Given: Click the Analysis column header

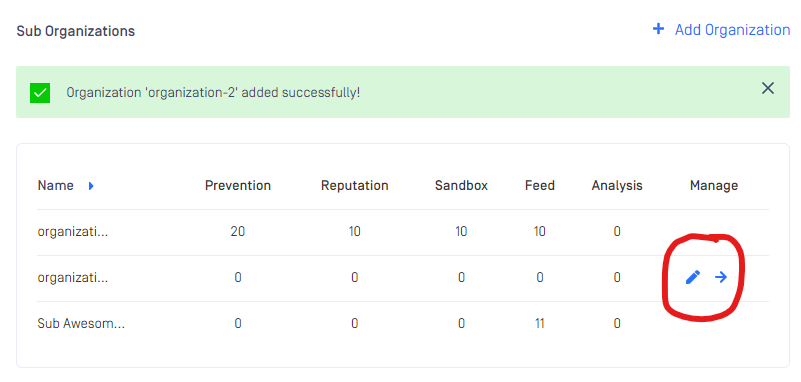Looking at the screenshot, I should coord(617,185).
